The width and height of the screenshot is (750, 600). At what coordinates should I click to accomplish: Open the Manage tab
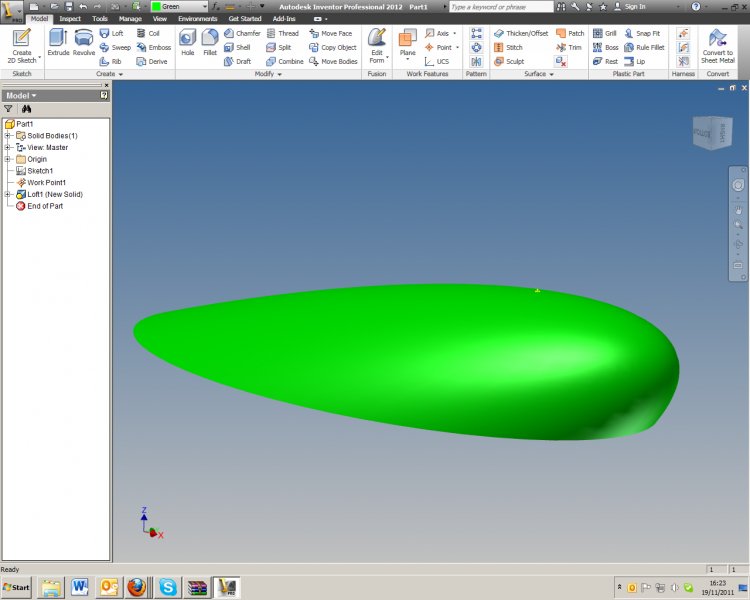(x=130, y=19)
